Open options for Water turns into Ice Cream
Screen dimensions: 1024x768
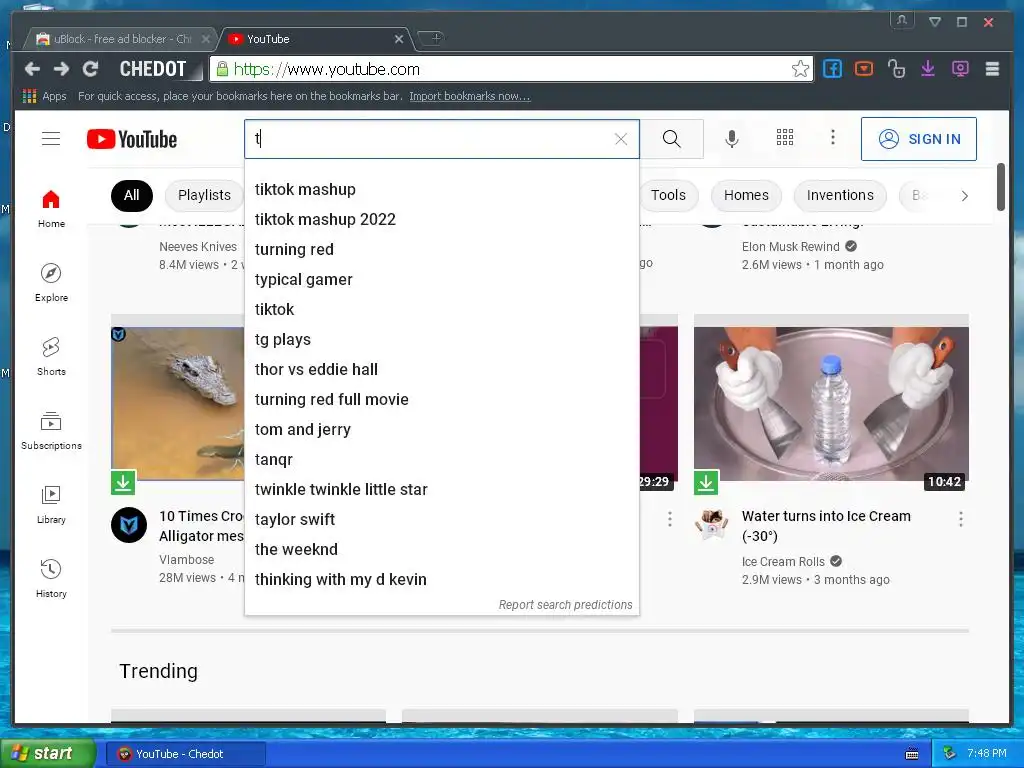point(961,519)
